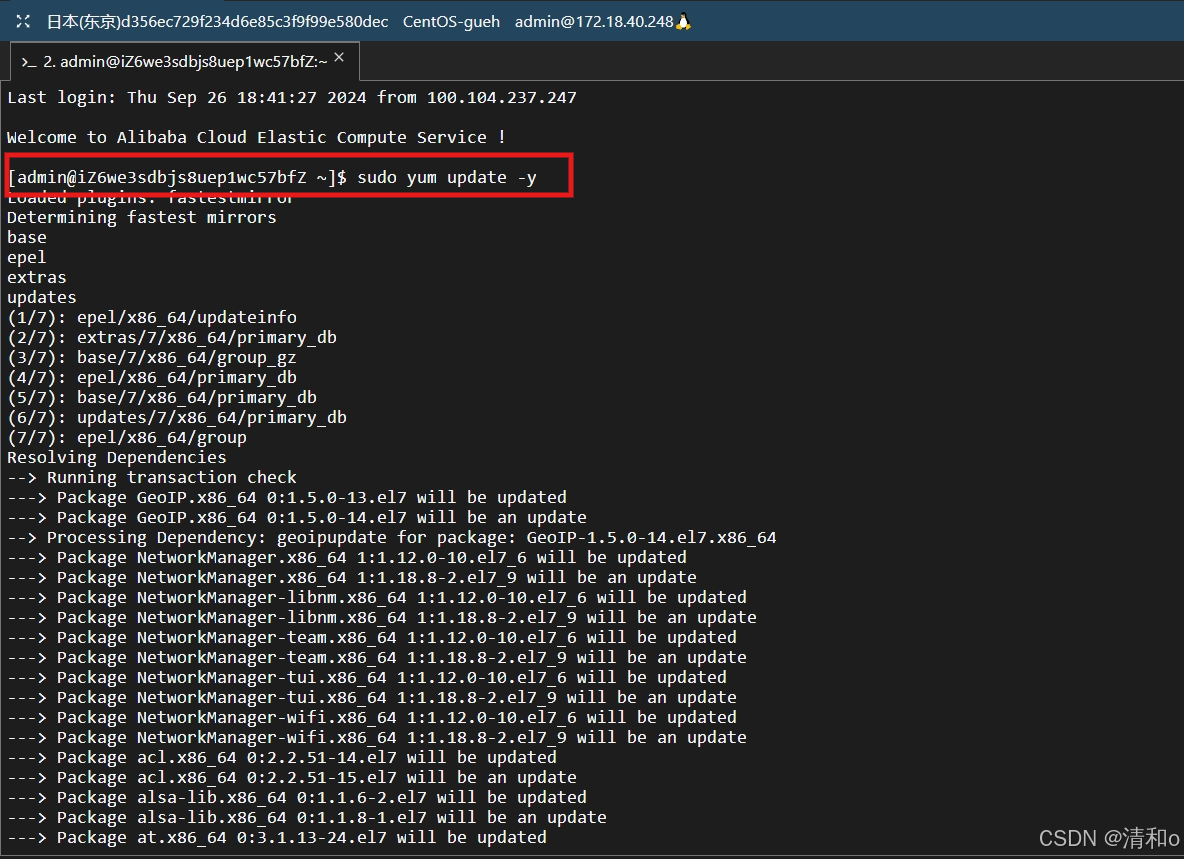
Task: Click the GeoIP 1.5.0-13.el7 will be updated line
Action: [x=287, y=497]
